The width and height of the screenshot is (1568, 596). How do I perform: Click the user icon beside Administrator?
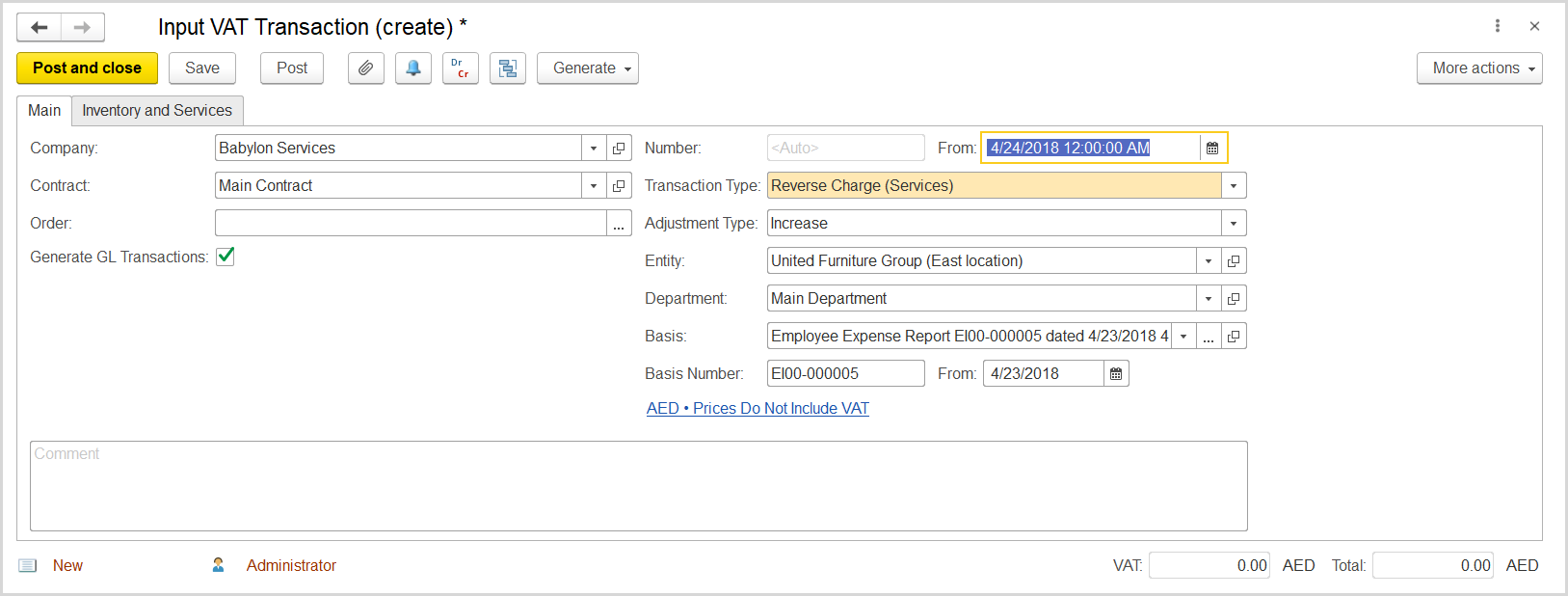pos(219,565)
